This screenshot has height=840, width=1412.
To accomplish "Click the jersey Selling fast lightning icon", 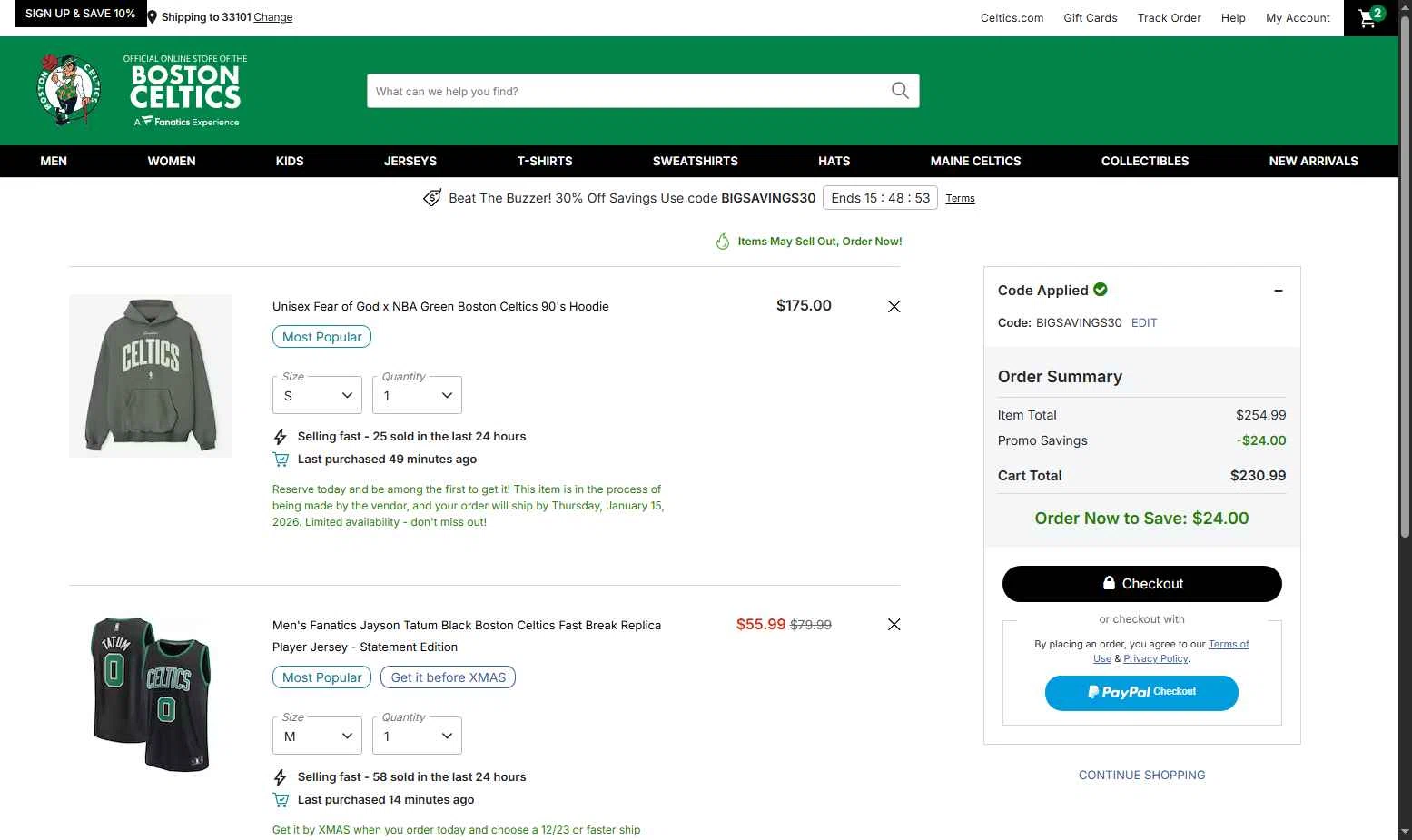I will [281, 777].
